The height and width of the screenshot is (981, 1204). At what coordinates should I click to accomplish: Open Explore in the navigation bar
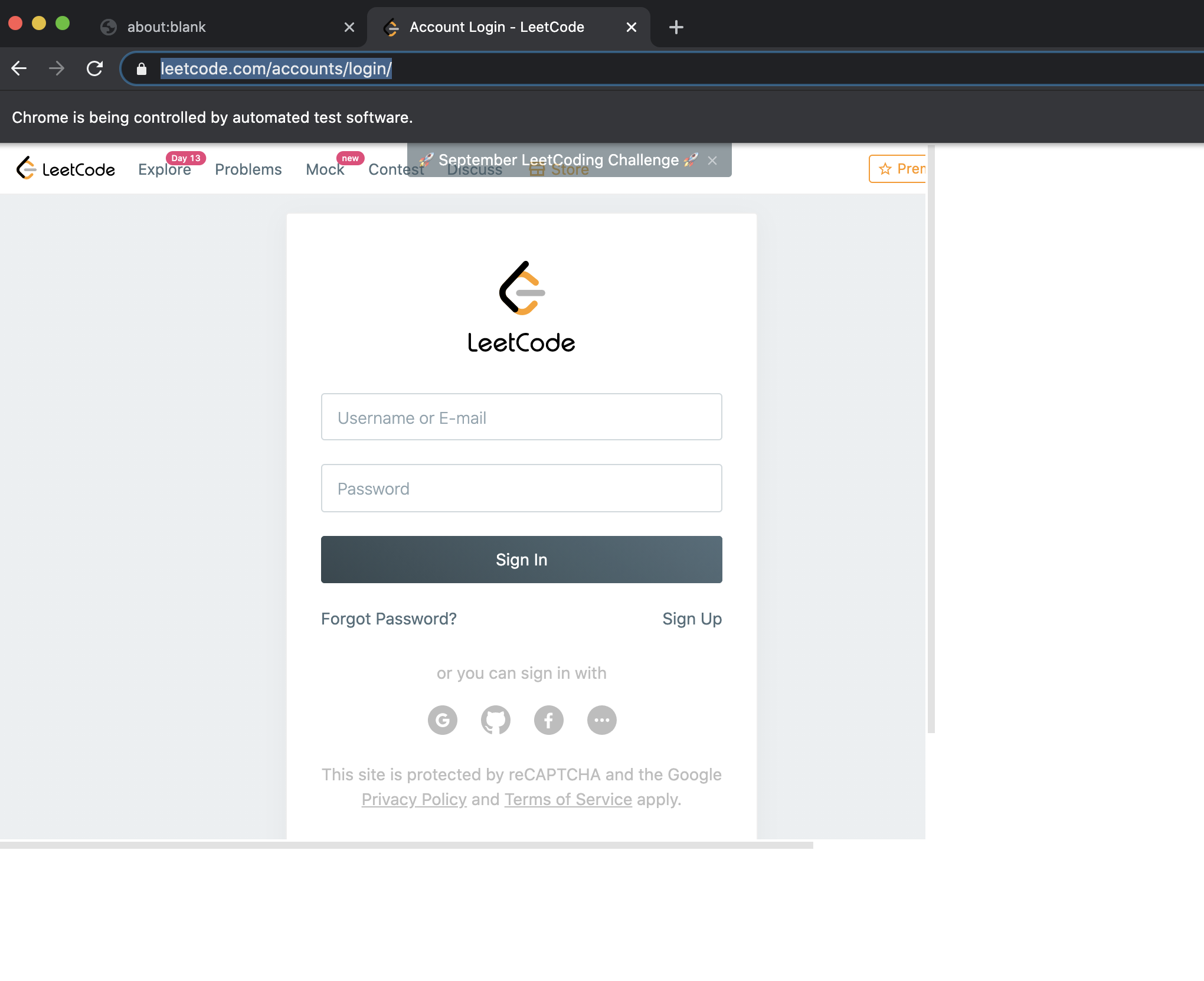tap(164, 169)
